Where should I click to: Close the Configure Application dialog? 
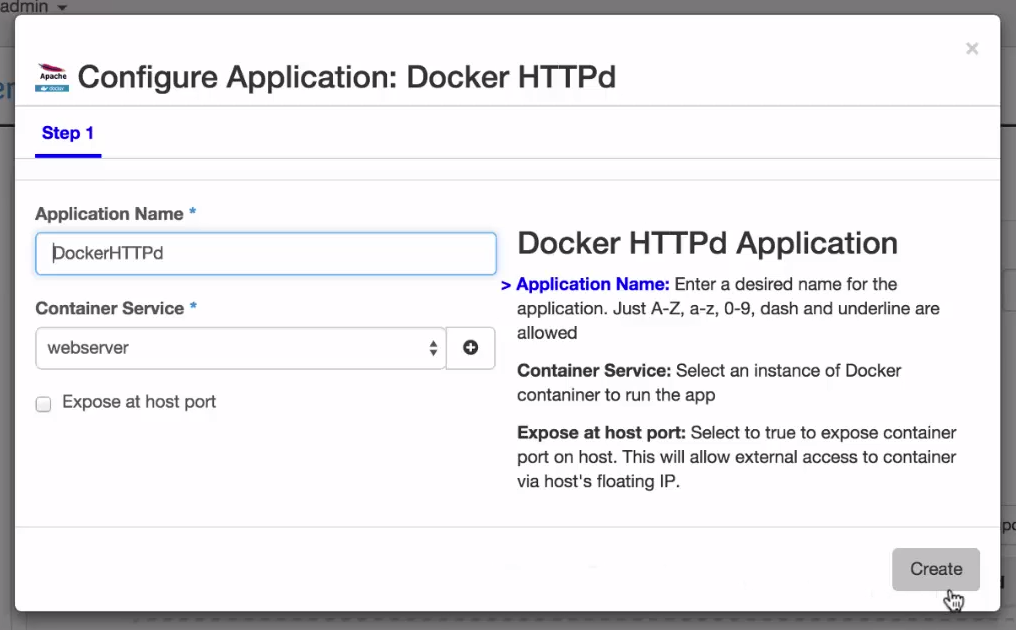[971, 49]
